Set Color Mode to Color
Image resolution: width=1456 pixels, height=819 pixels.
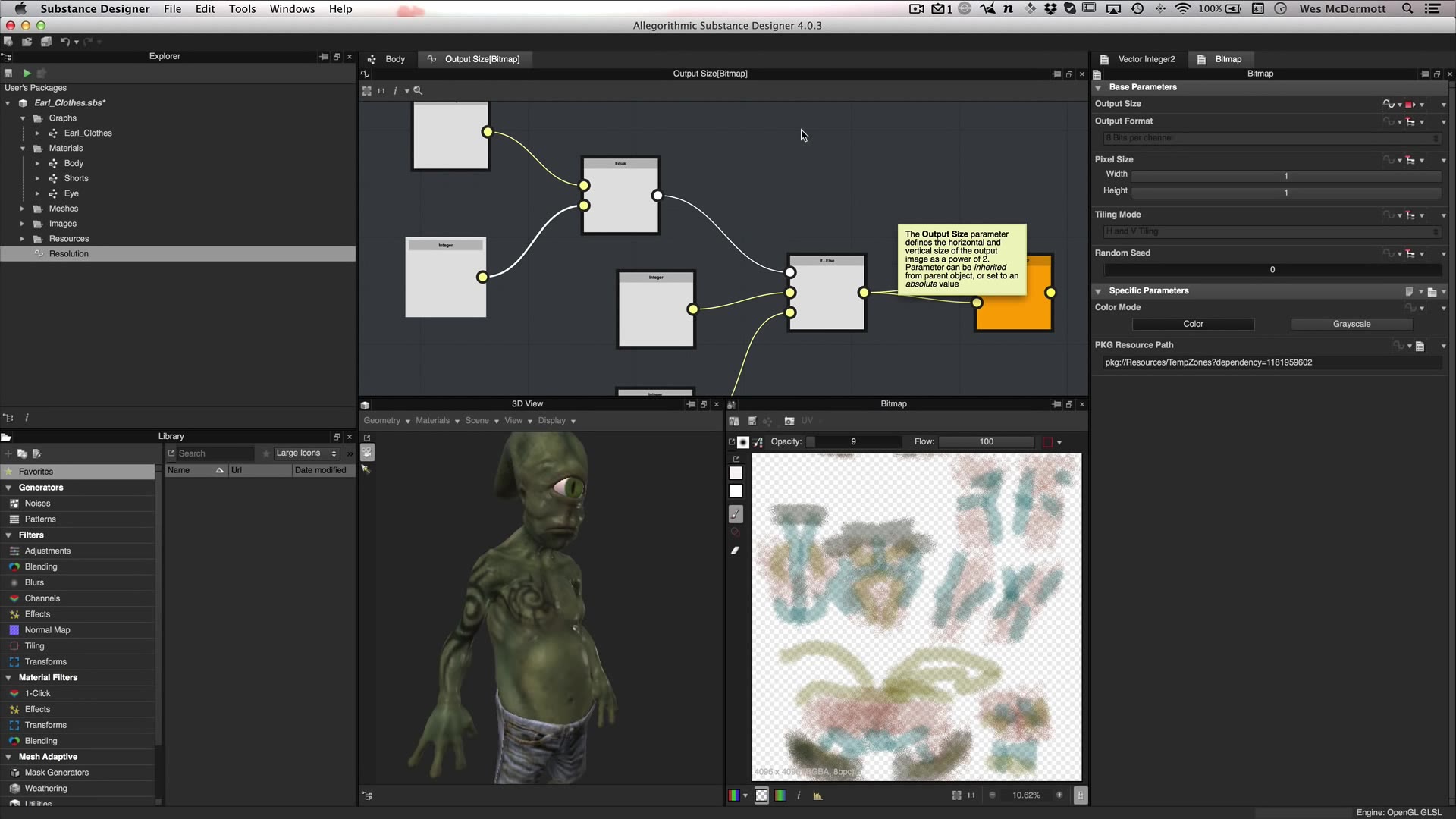pyautogui.click(x=1193, y=324)
